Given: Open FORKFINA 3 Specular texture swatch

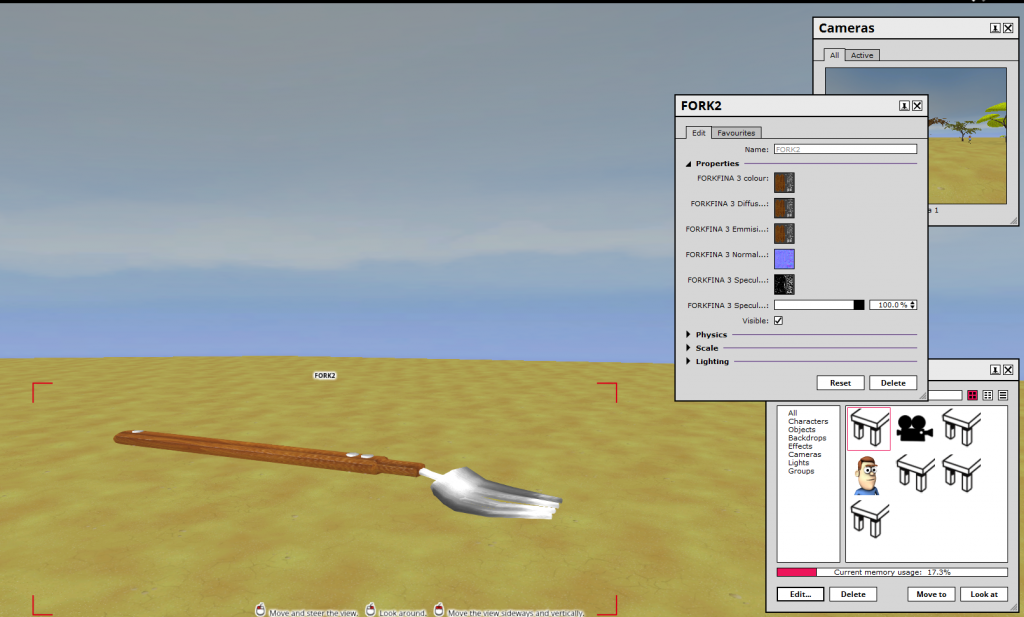Looking at the screenshot, I should 784,284.
